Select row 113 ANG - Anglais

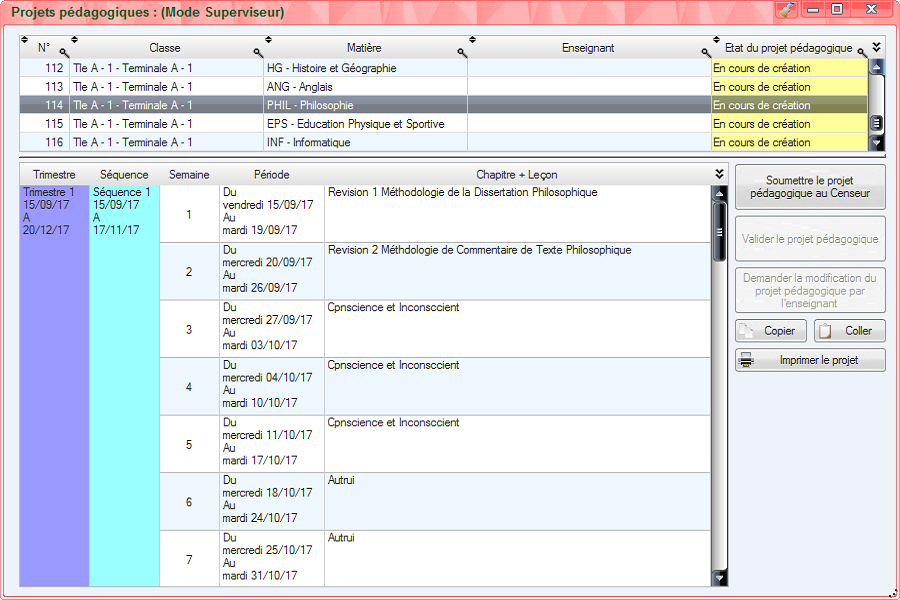pos(443,87)
